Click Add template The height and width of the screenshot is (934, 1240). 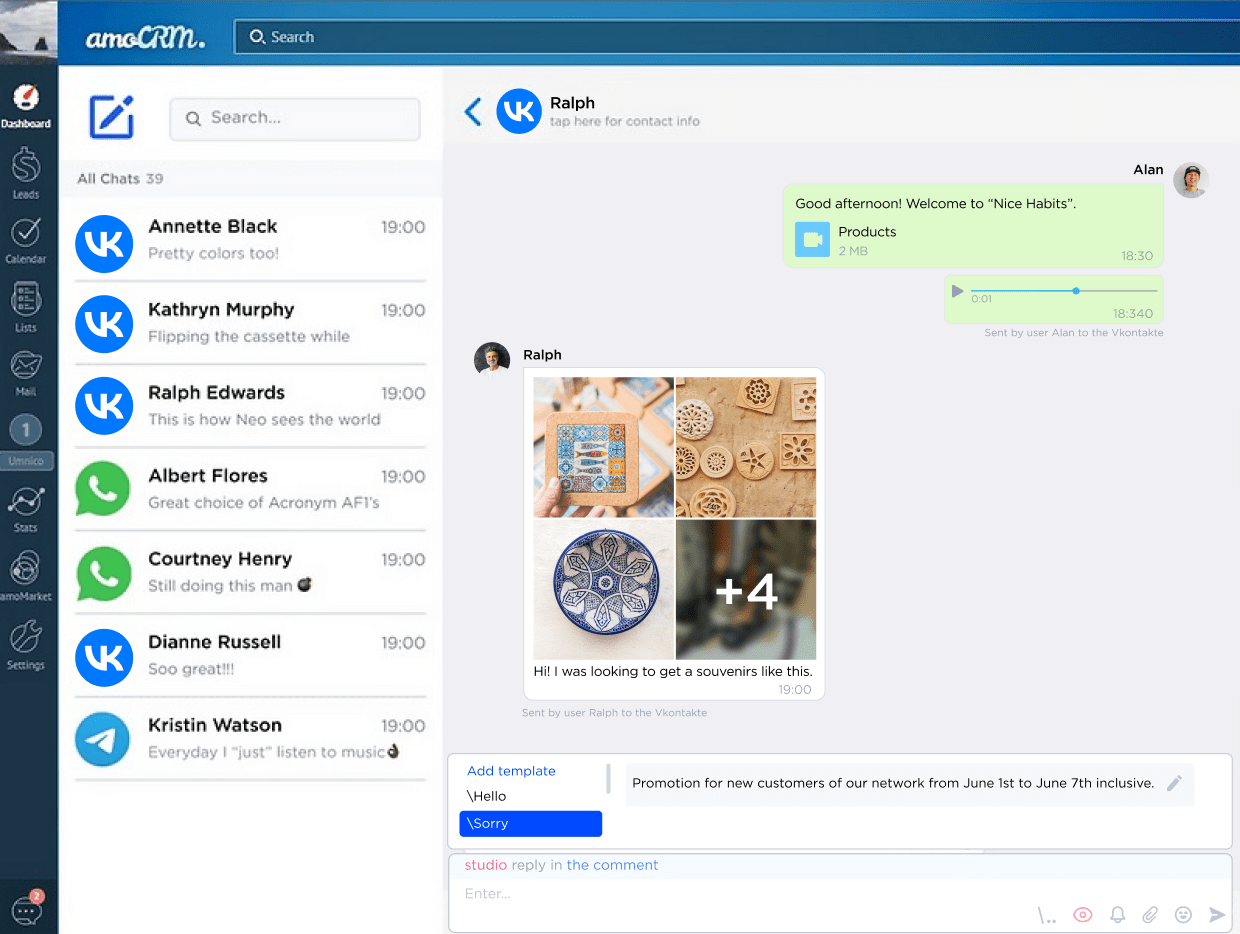511,770
